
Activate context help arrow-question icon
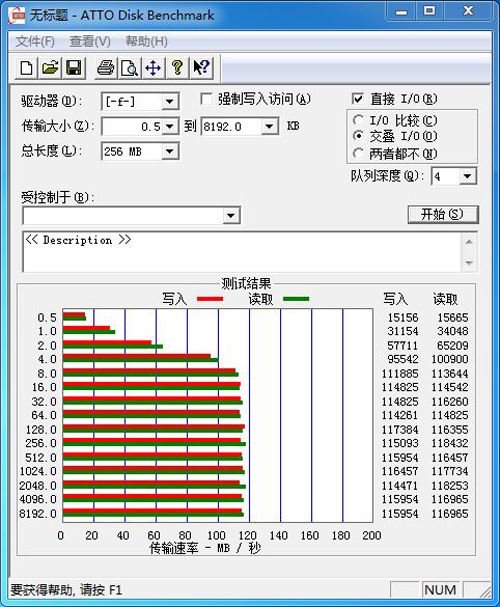point(201,68)
